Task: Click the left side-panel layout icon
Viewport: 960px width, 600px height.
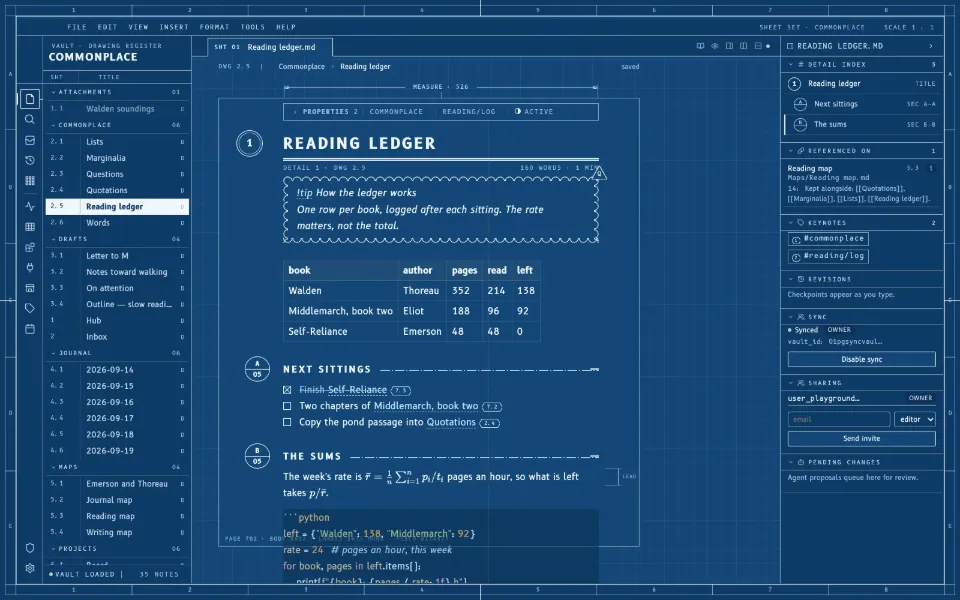Action: tap(729, 46)
